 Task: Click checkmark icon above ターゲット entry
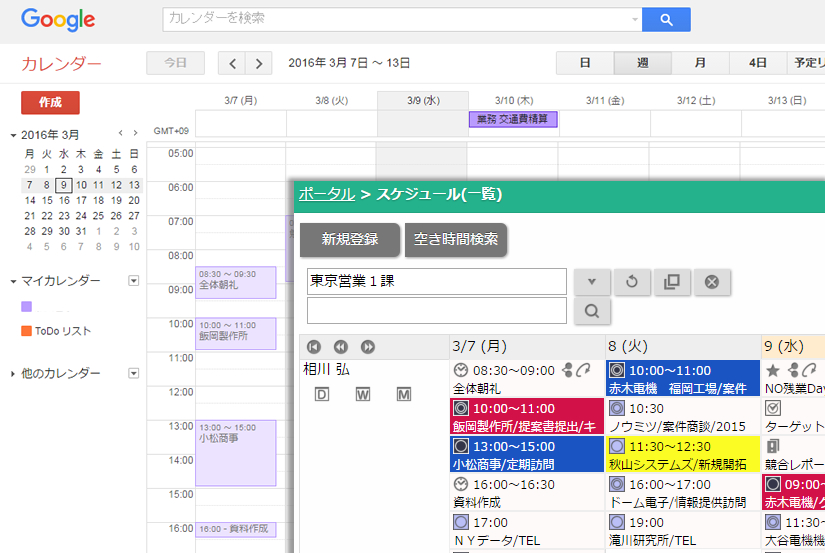772,408
